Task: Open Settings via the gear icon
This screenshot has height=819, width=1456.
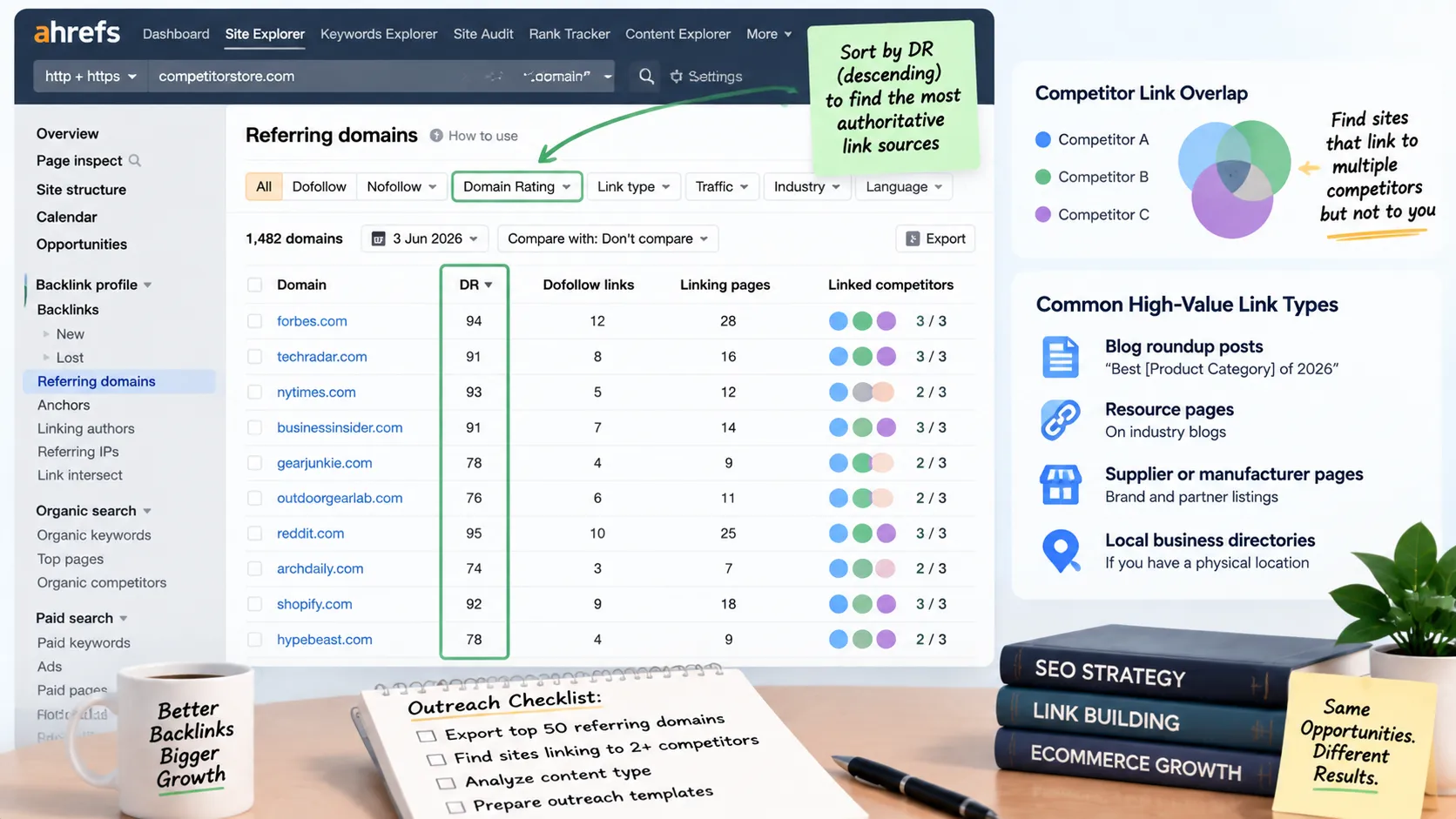Action: (x=677, y=77)
